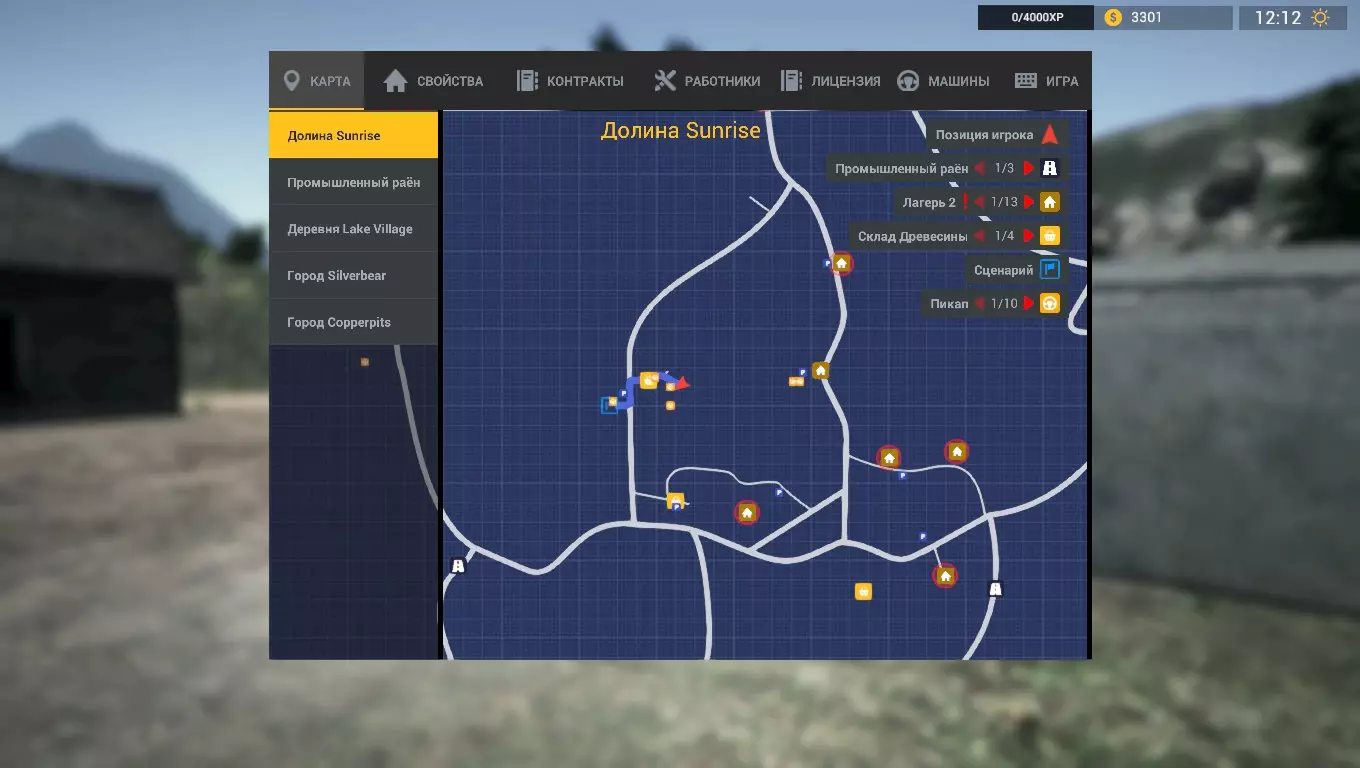Click the basket icon in Склад Древесины legend row
The height and width of the screenshot is (768, 1360).
(x=1049, y=236)
